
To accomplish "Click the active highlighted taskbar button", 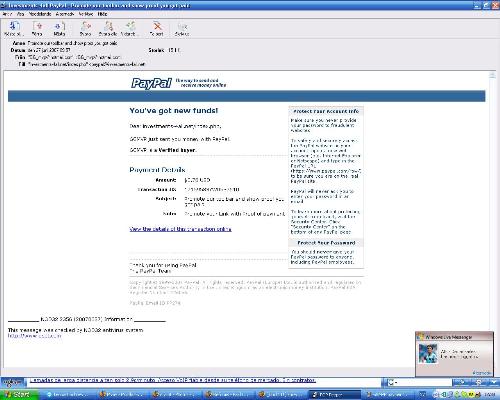I will (335, 395).
